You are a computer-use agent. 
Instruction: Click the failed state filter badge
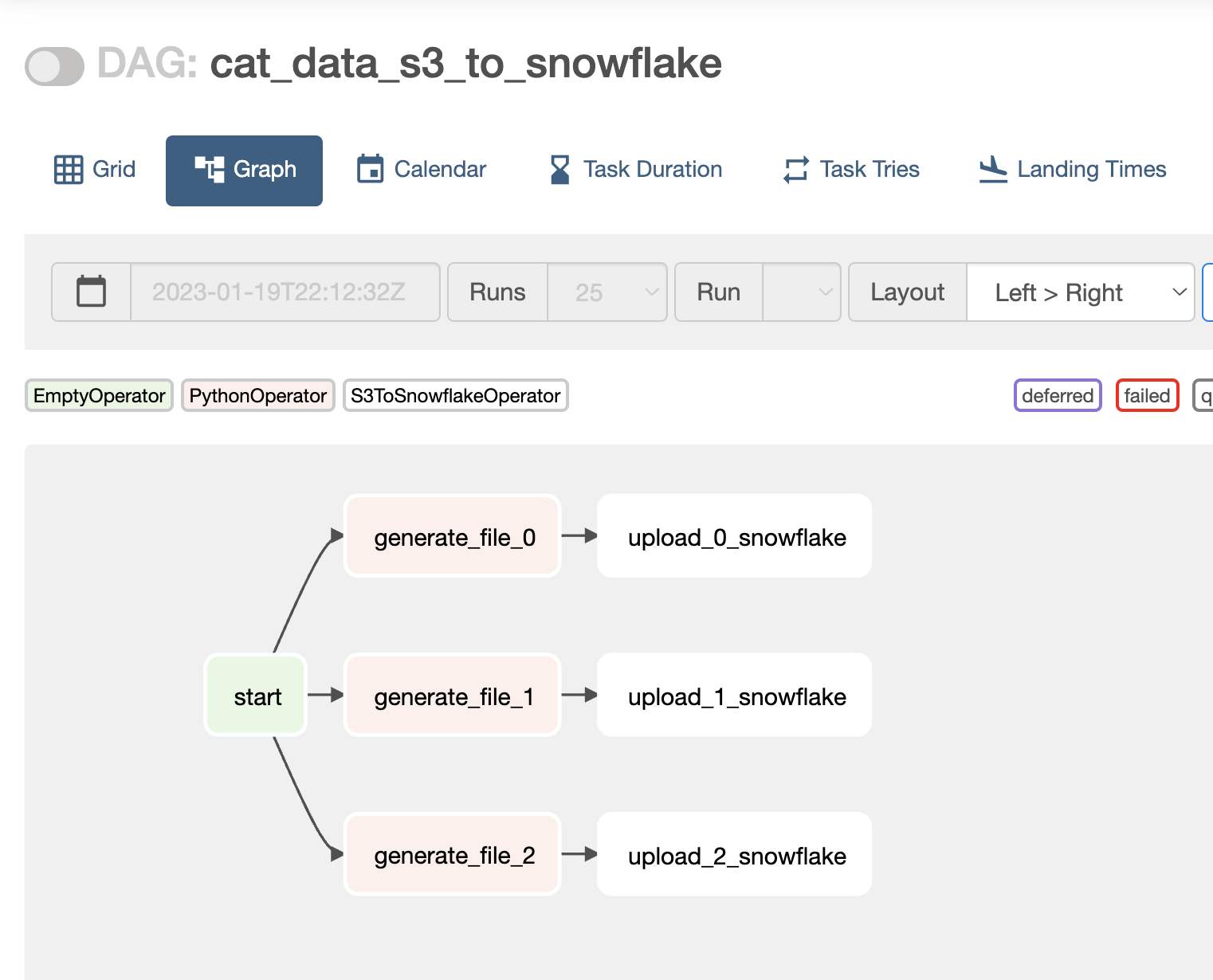tap(1147, 395)
